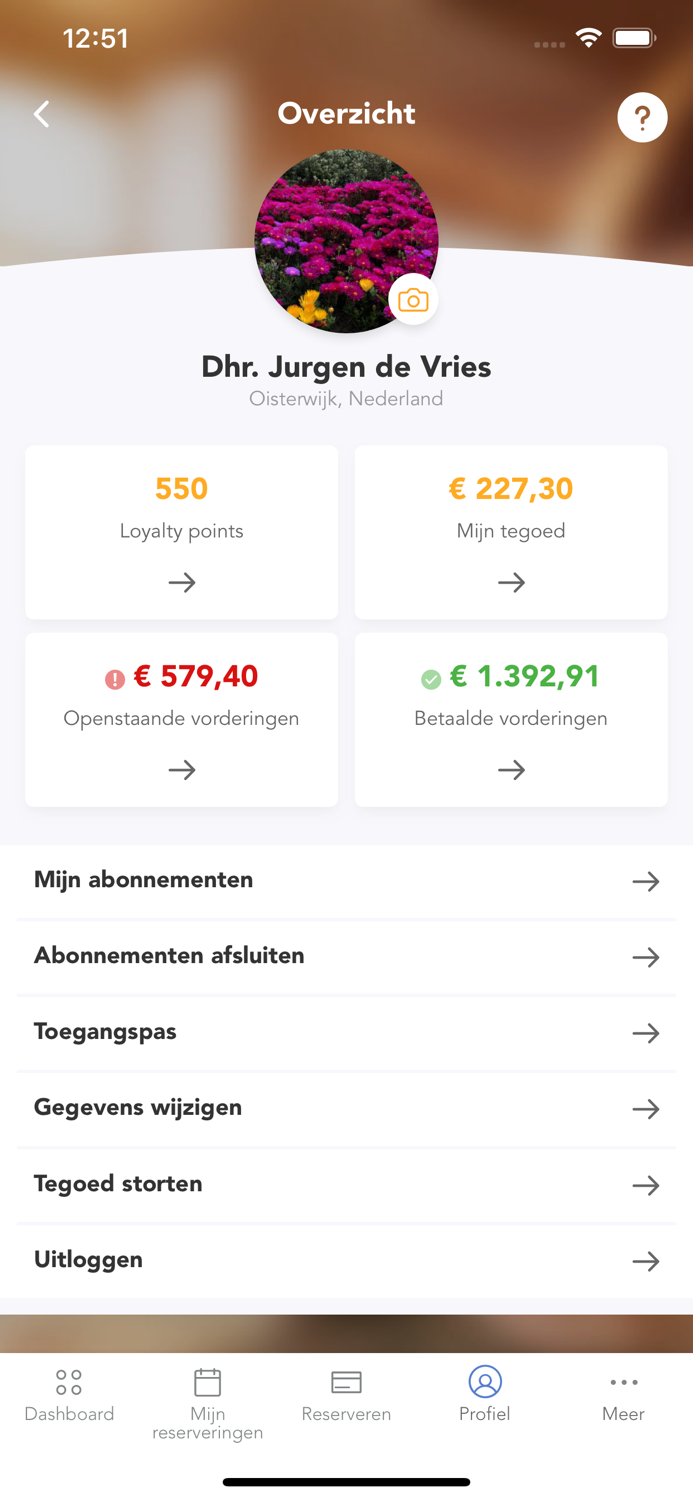Open the Meer ellipsis icon
The width and height of the screenshot is (693, 1500).
pos(623,1381)
